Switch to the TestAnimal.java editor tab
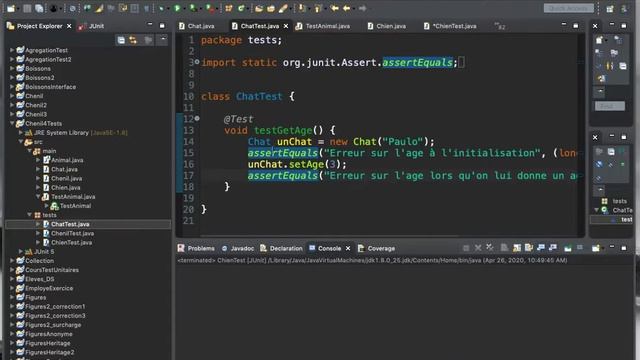This screenshot has width=640, height=360. click(x=322, y=26)
